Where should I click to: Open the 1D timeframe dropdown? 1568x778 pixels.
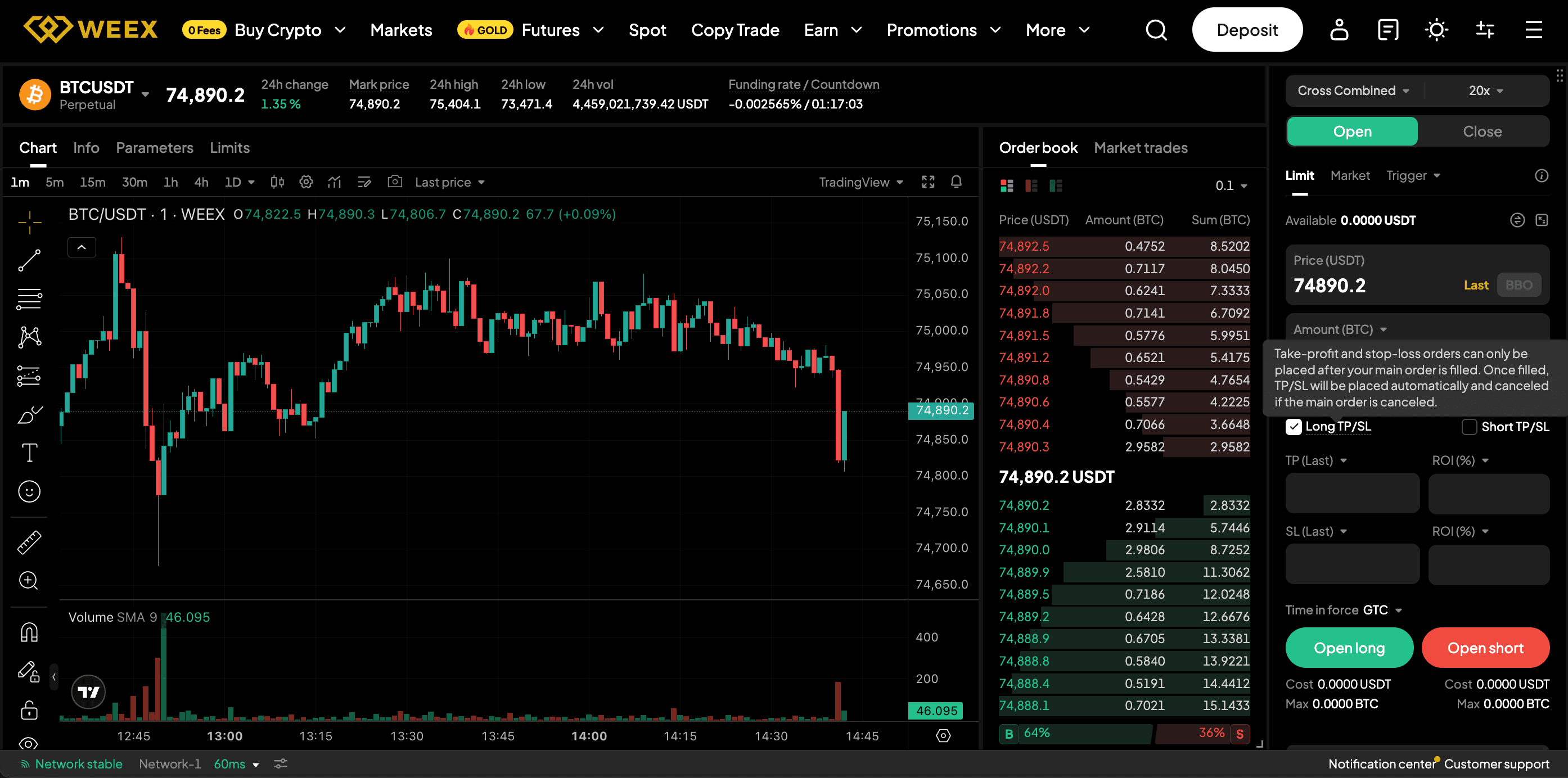[x=239, y=182]
